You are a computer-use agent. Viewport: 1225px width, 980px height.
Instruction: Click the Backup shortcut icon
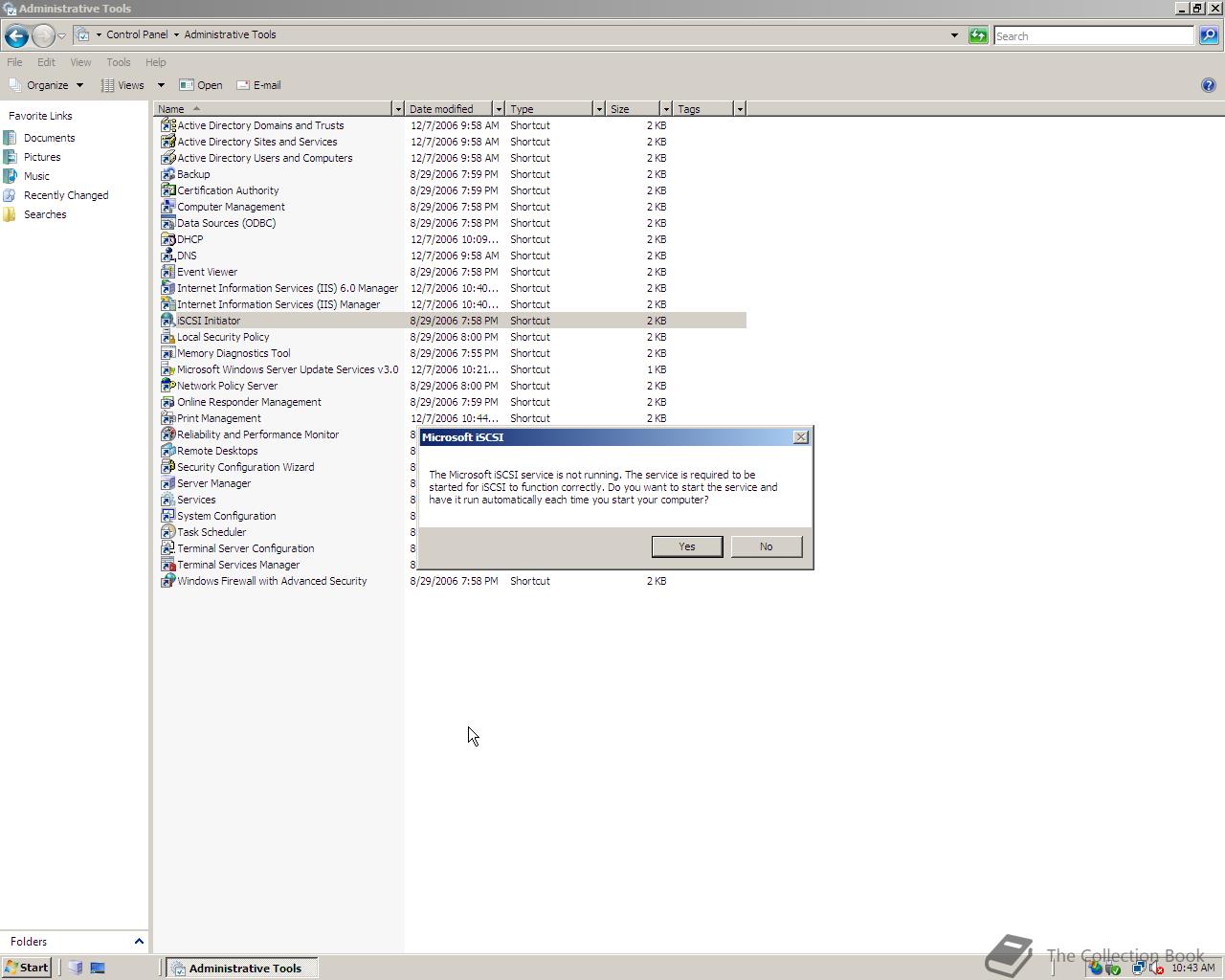point(167,174)
